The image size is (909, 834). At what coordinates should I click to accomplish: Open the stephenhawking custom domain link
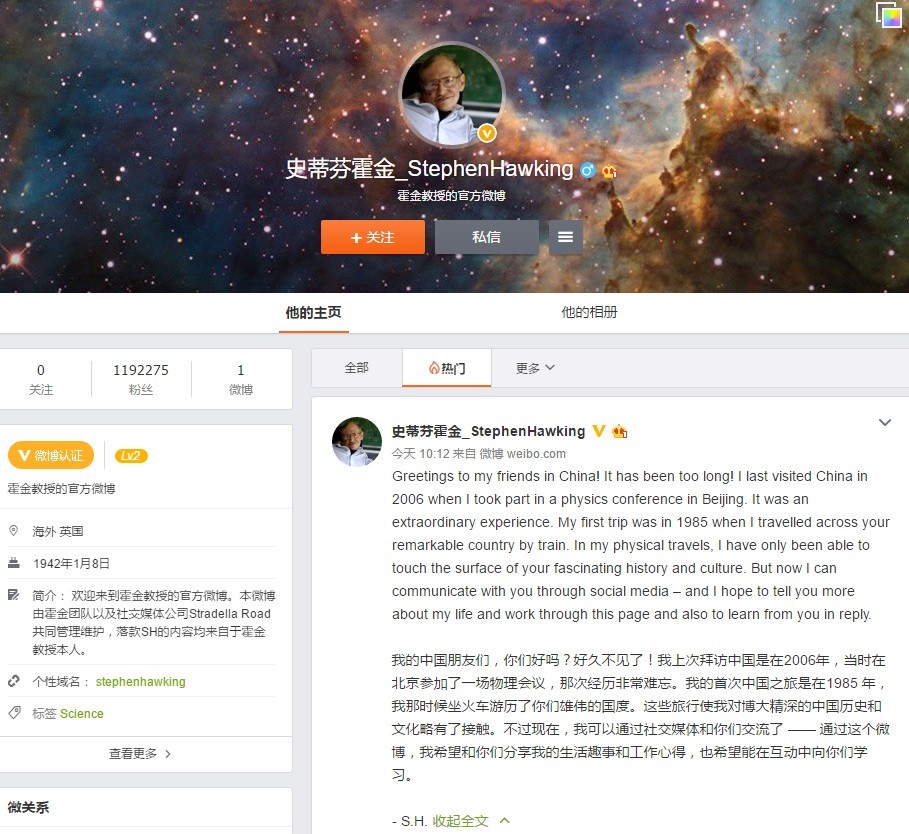(x=141, y=682)
